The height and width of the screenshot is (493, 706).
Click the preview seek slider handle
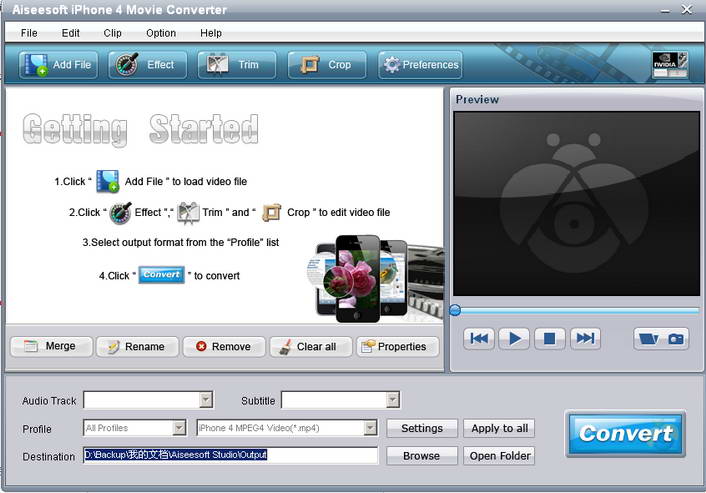(x=455, y=310)
